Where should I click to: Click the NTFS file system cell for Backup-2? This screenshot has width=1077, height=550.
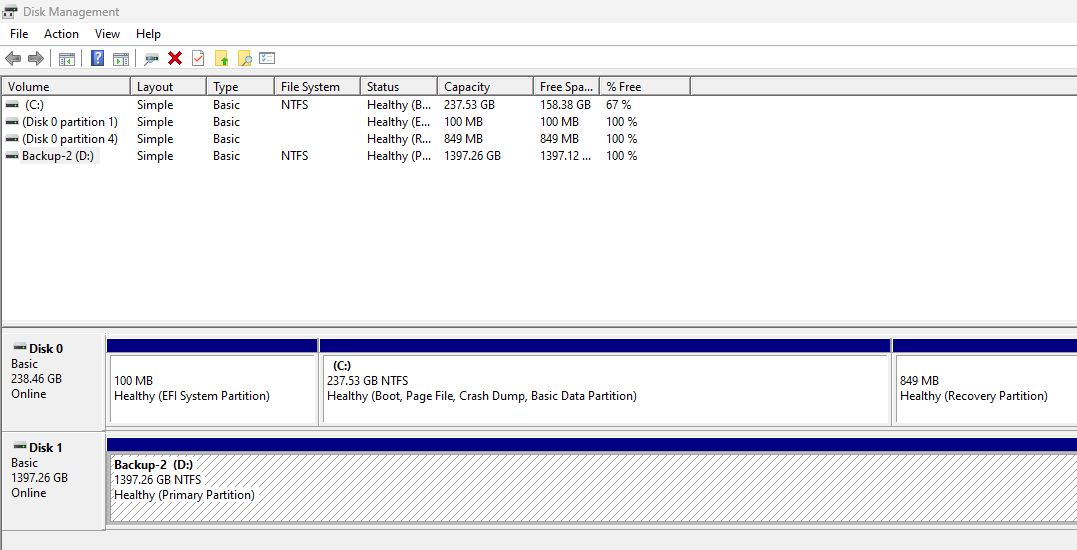point(295,156)
